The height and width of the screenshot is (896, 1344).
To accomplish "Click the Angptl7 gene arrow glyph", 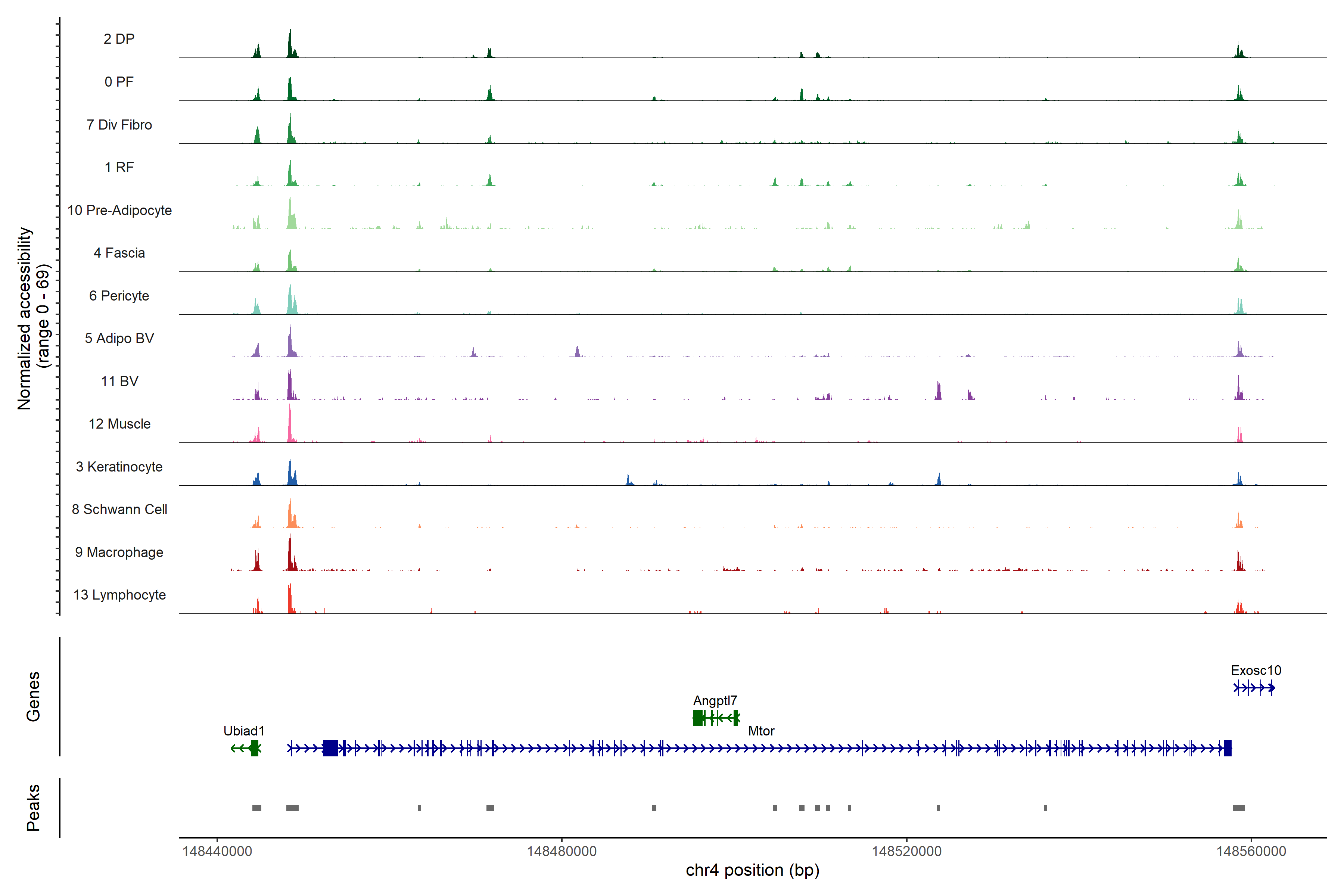I will point(721,718).
